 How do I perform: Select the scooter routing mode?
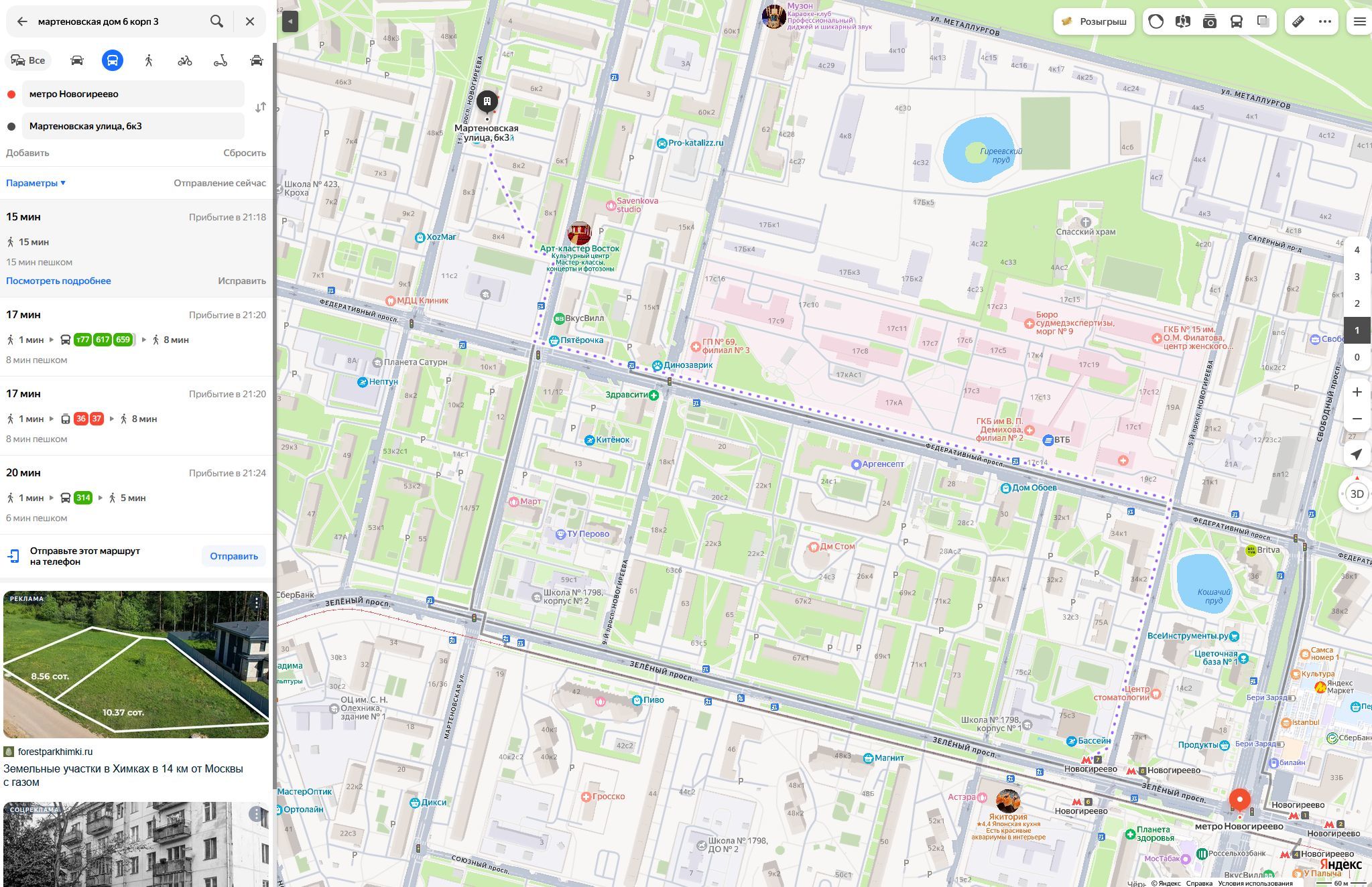(221, 60)
